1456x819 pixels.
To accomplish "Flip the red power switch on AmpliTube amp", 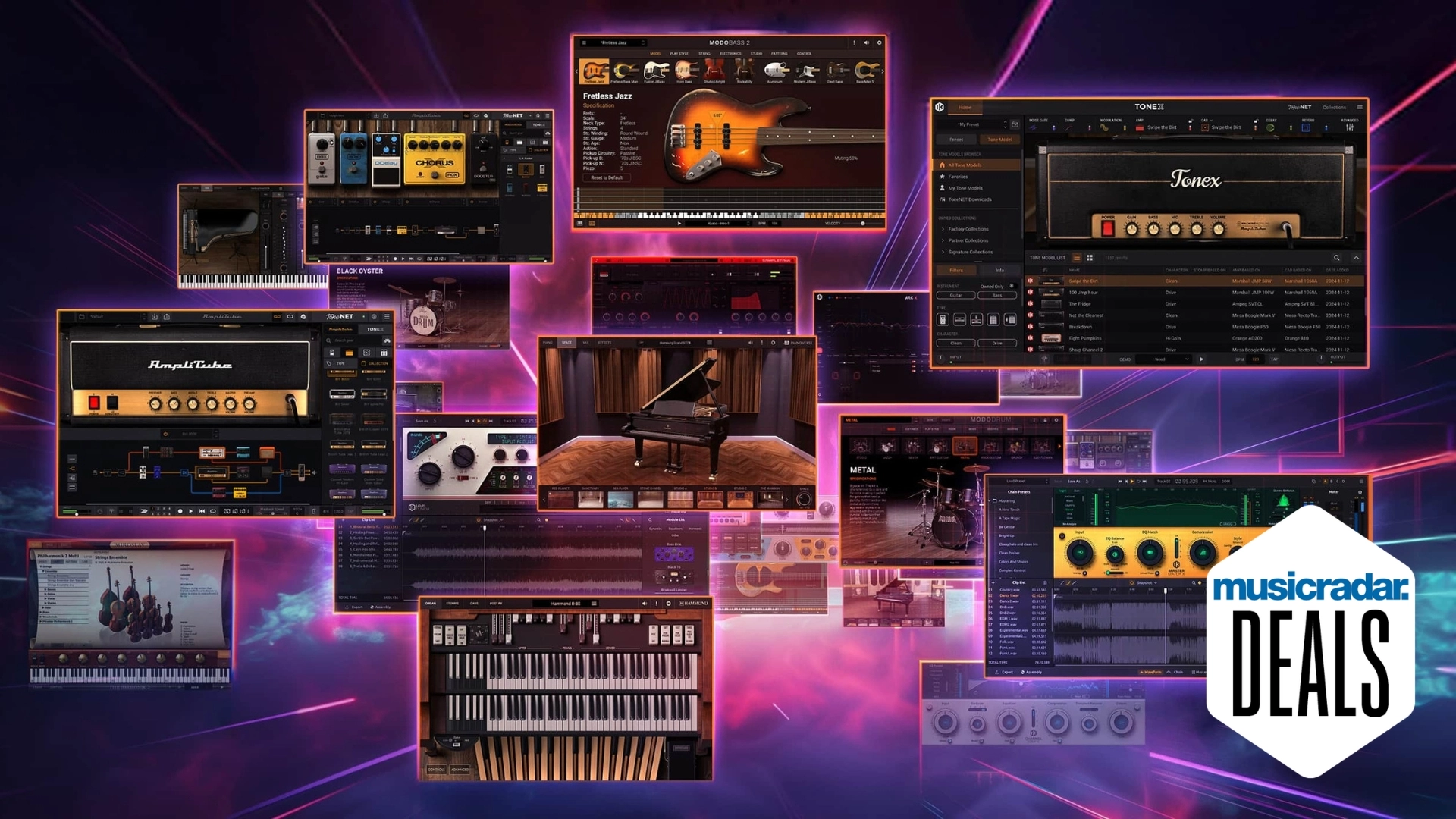I will [x=94, y=403].
